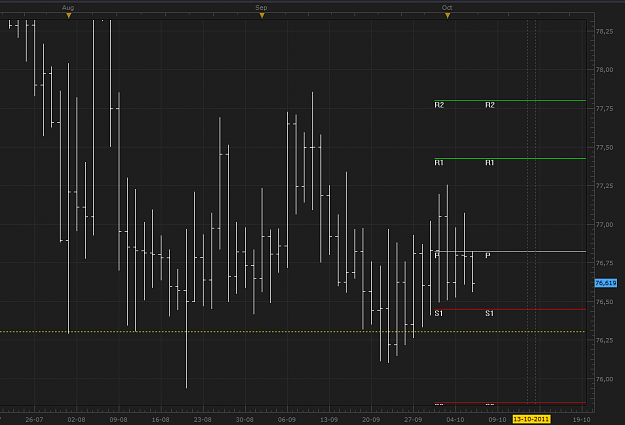Click the 77,75 price axis label
This screenshot has height=425, width=625.
click(x=604, y=109)
